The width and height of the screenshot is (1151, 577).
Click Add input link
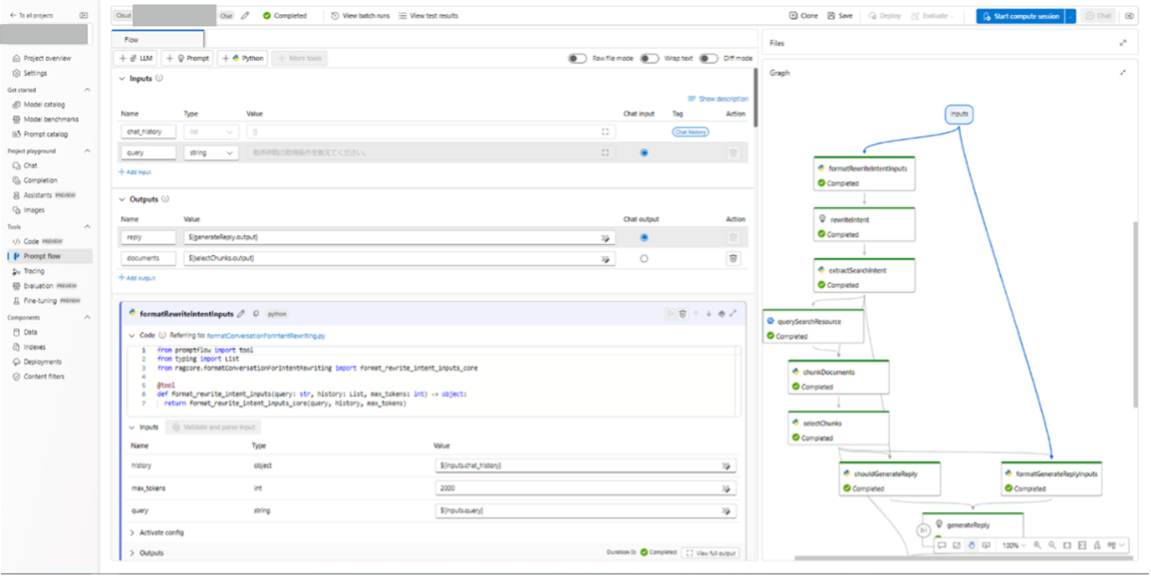click(x=134, y=172)
